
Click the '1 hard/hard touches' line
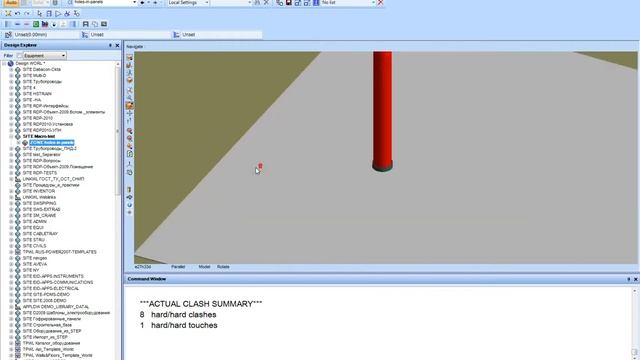point(178,325)
